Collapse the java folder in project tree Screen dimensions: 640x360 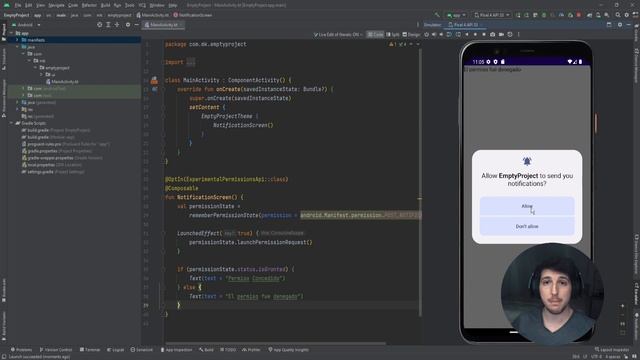(x=17, y=47)
